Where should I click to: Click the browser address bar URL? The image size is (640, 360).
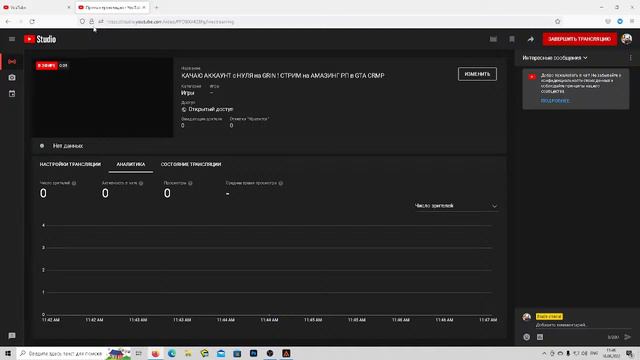point(171,22)
